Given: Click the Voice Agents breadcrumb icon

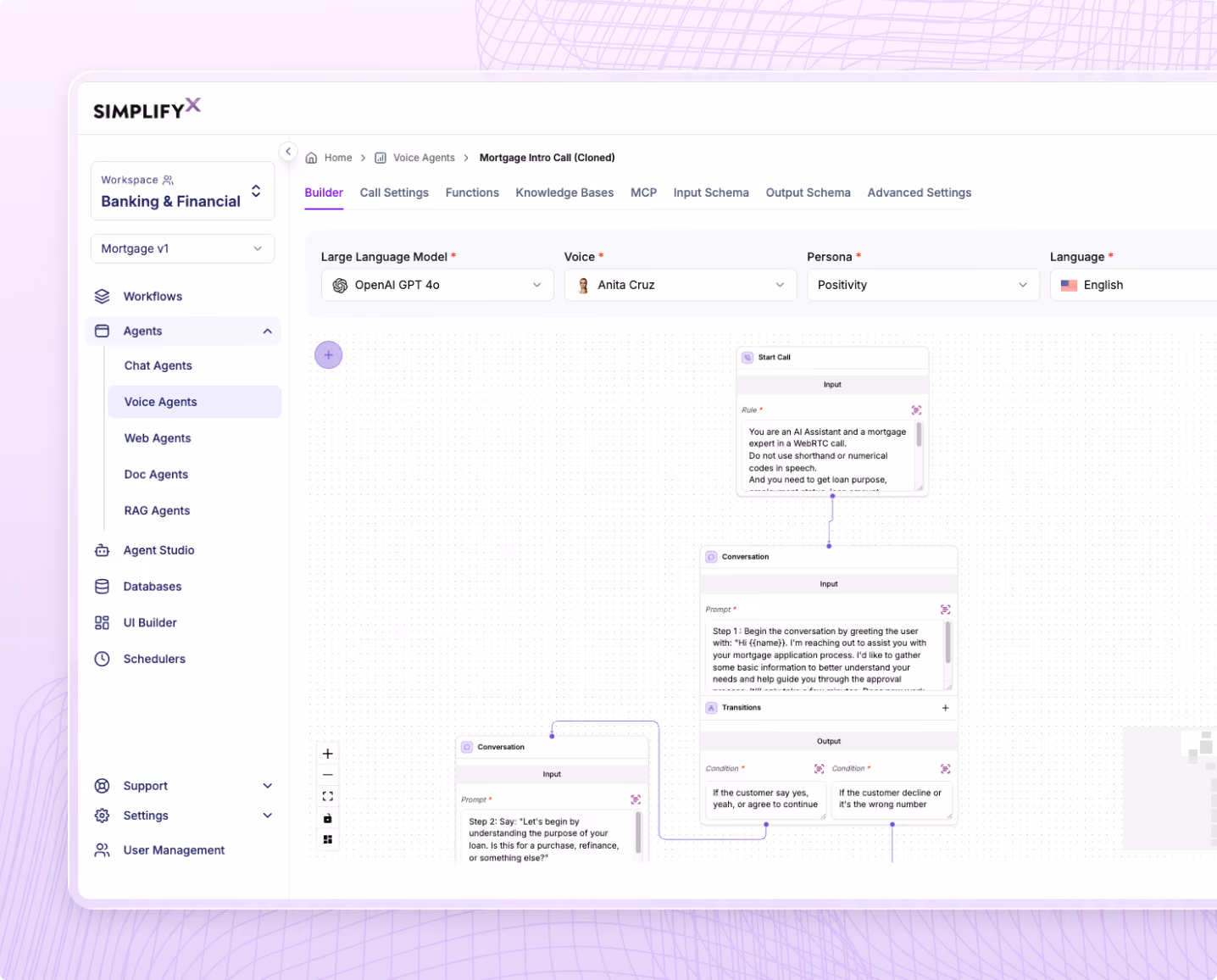Looking at the screenshot, I should coord(381,158).
